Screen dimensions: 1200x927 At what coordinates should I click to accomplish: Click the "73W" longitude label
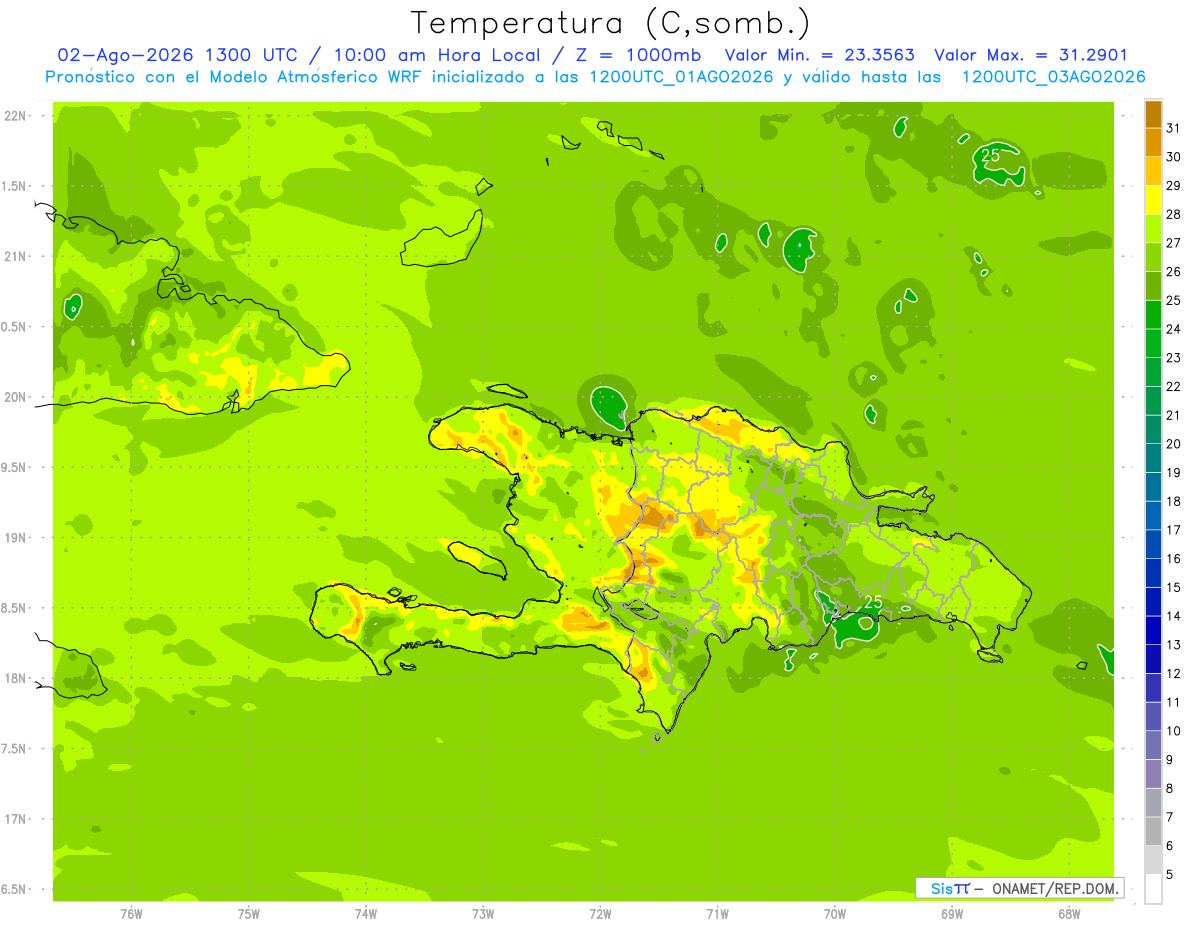coord(484,914)
